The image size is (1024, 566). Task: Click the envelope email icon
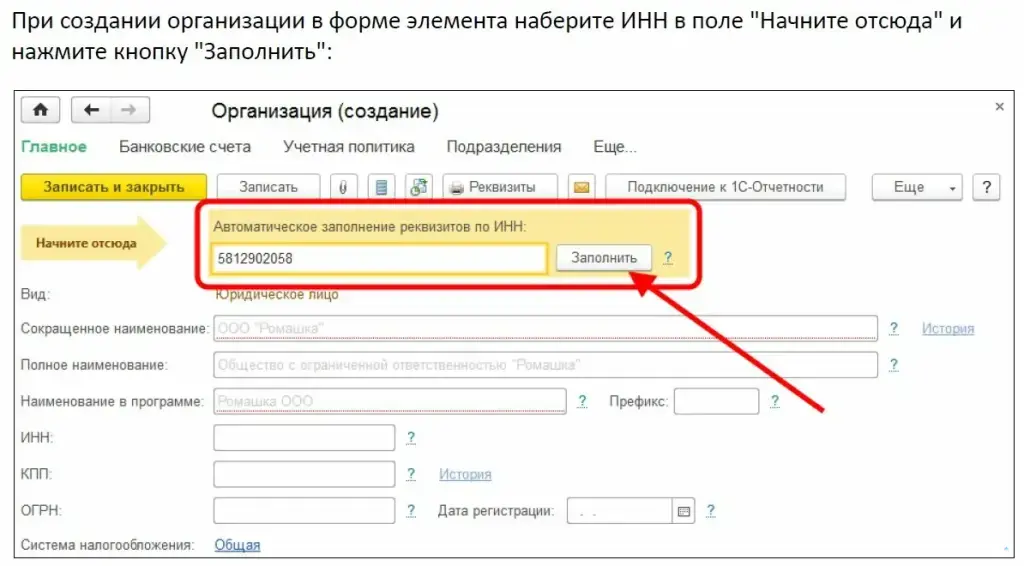click(x=581, y=187)
